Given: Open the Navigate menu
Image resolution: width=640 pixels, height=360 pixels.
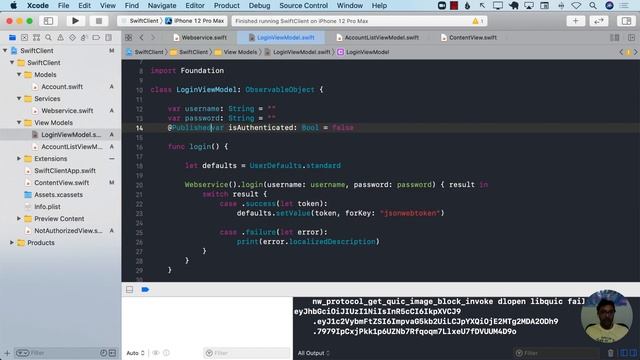Looking at the screenshot, I should click(162, 6).
